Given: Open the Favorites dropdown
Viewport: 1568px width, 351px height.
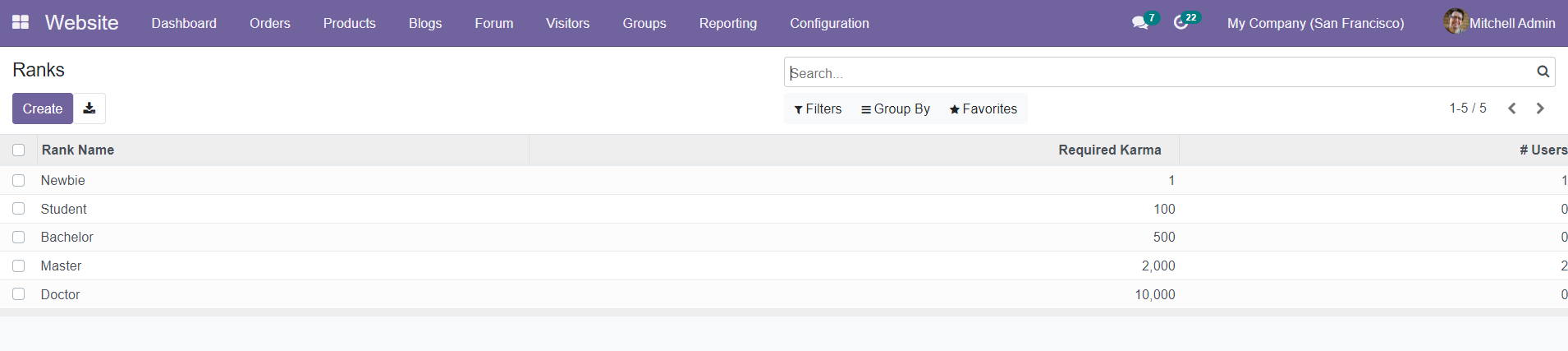Looking at the screenshot, I should pos(983,109).
